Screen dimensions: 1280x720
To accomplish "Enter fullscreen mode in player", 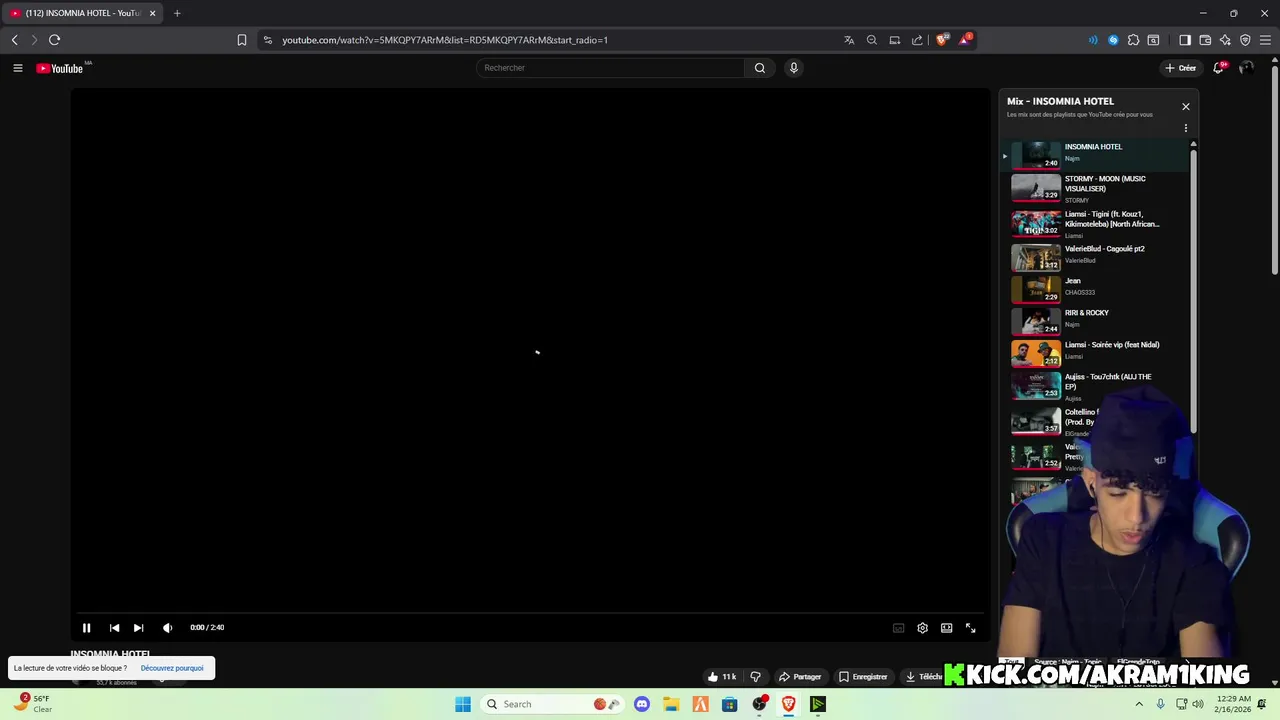I will pyautogui.click(x=970, y=628).
